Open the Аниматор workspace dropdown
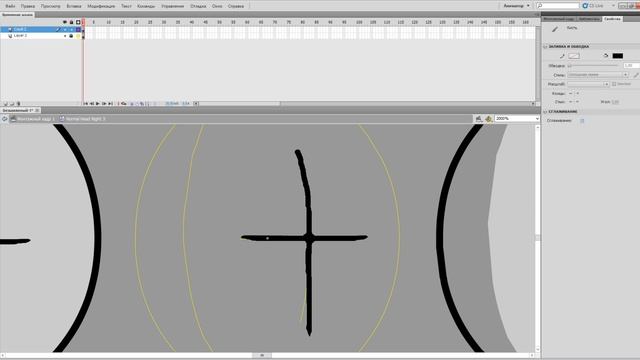The image size is (640, 360). coord(516,6)
